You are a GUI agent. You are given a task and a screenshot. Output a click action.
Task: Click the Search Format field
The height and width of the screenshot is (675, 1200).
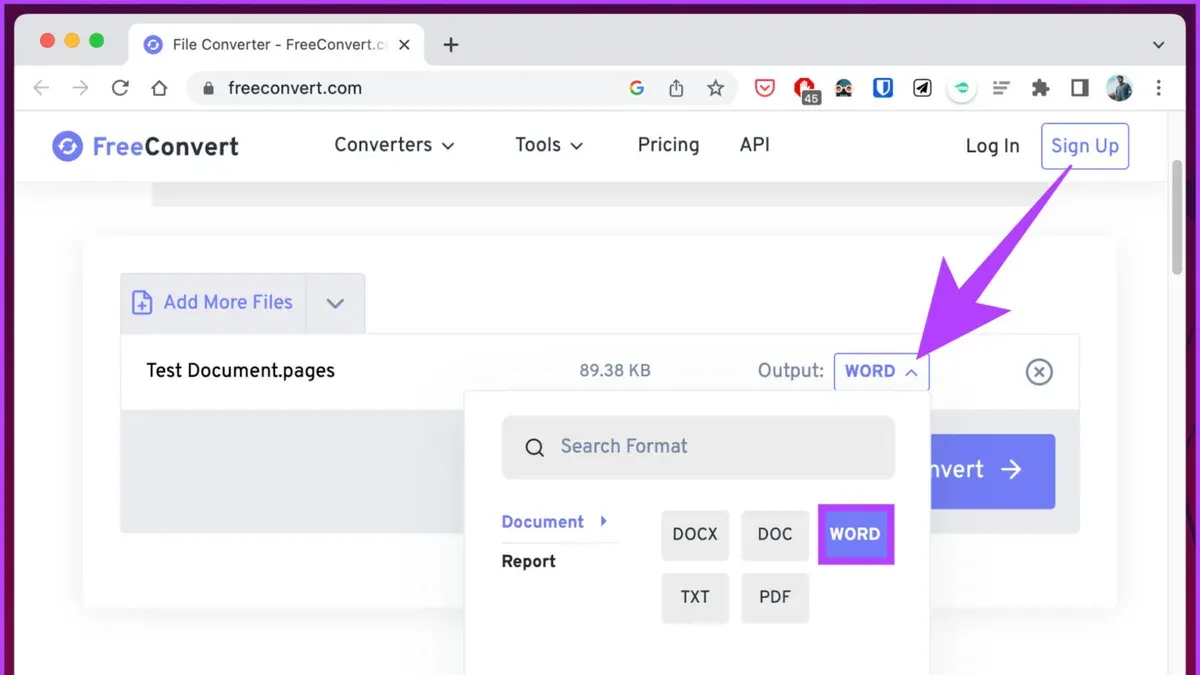(698, 447)
